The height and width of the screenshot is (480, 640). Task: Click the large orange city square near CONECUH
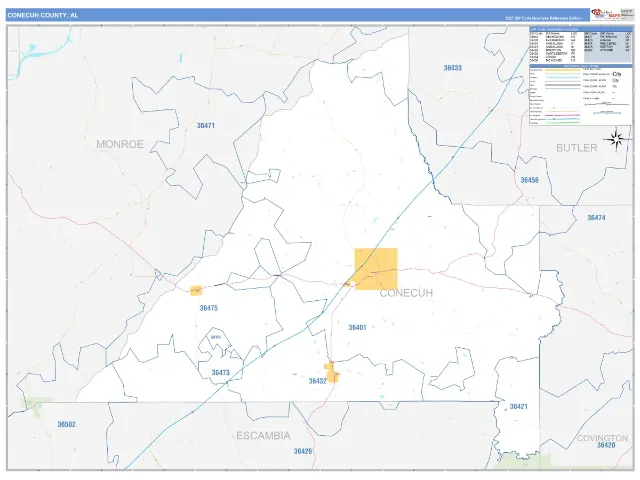point(376,269)
